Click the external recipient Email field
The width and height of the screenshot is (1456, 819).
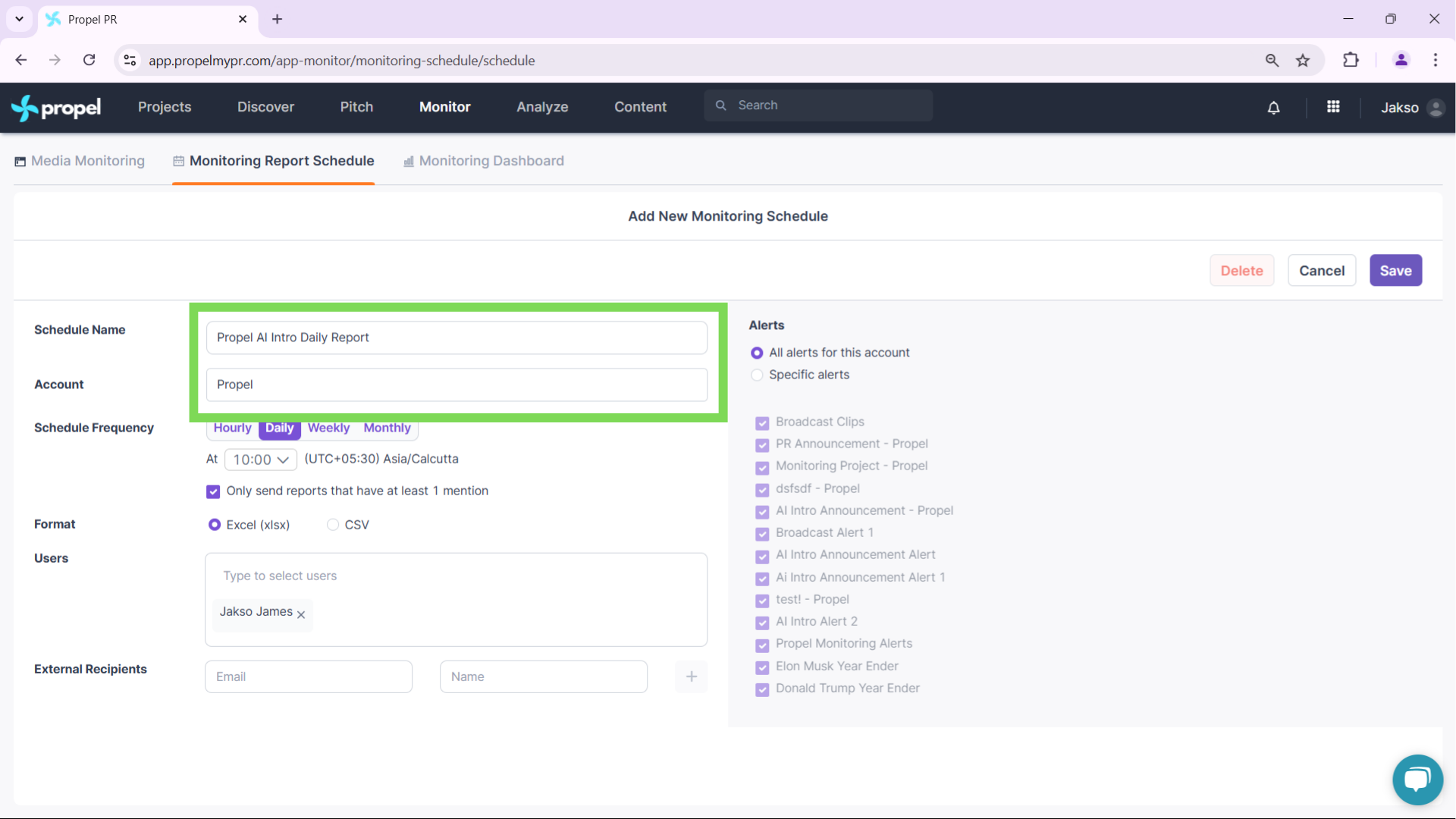(309, 676)
